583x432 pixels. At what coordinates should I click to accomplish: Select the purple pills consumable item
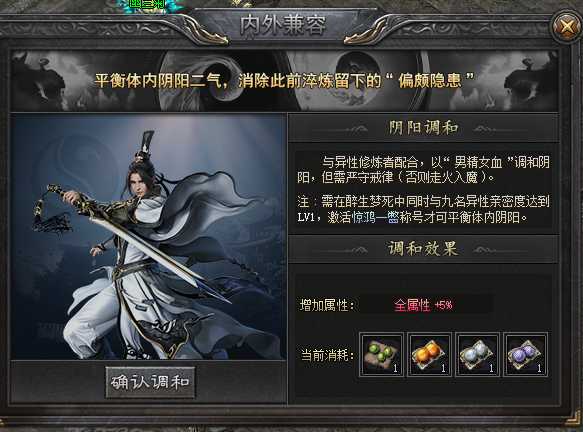pos(525,355)
